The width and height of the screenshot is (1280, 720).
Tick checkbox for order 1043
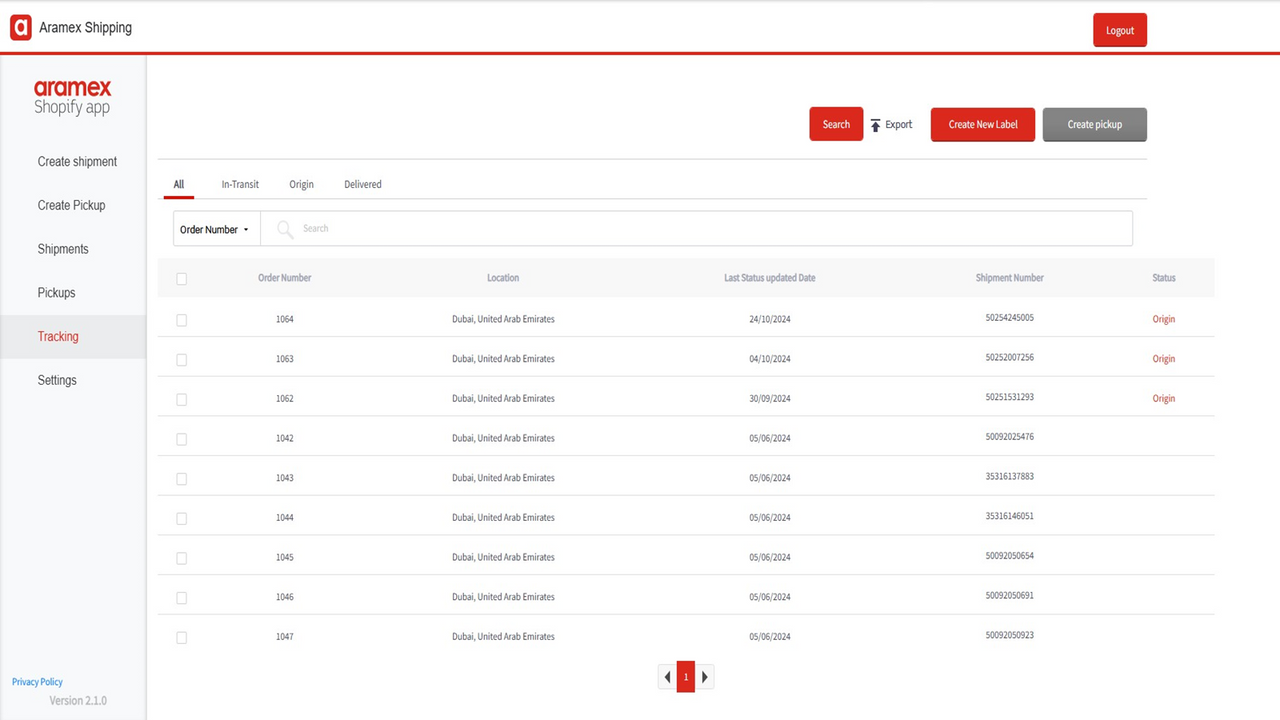181,479
